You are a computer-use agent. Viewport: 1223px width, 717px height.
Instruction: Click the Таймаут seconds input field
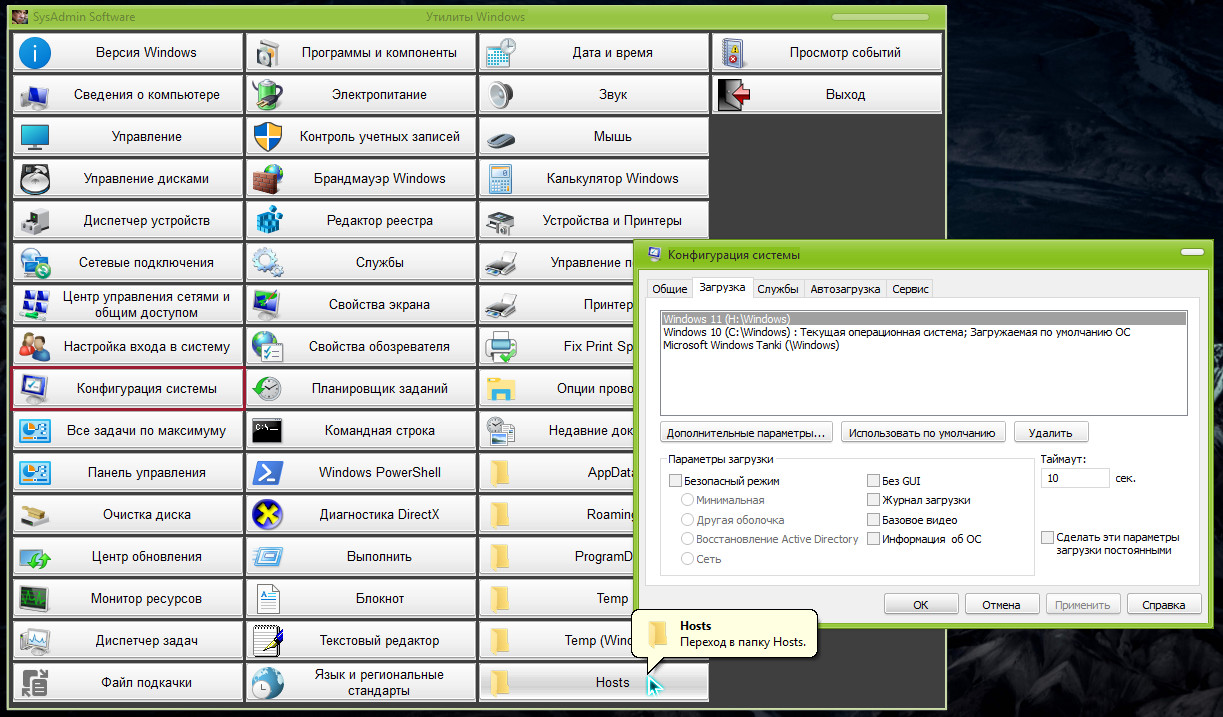click(1074, 479)
